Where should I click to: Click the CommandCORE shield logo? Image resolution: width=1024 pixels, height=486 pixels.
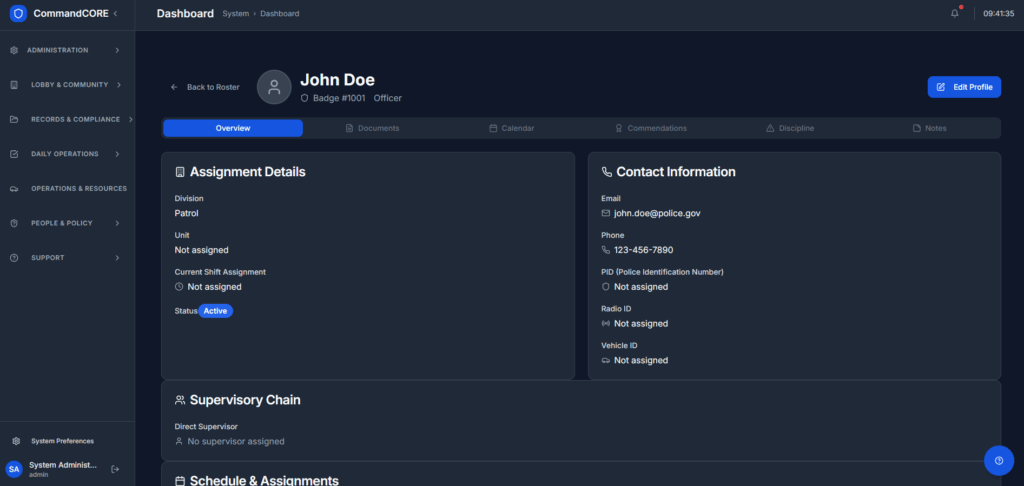click(x=17, y=13)
